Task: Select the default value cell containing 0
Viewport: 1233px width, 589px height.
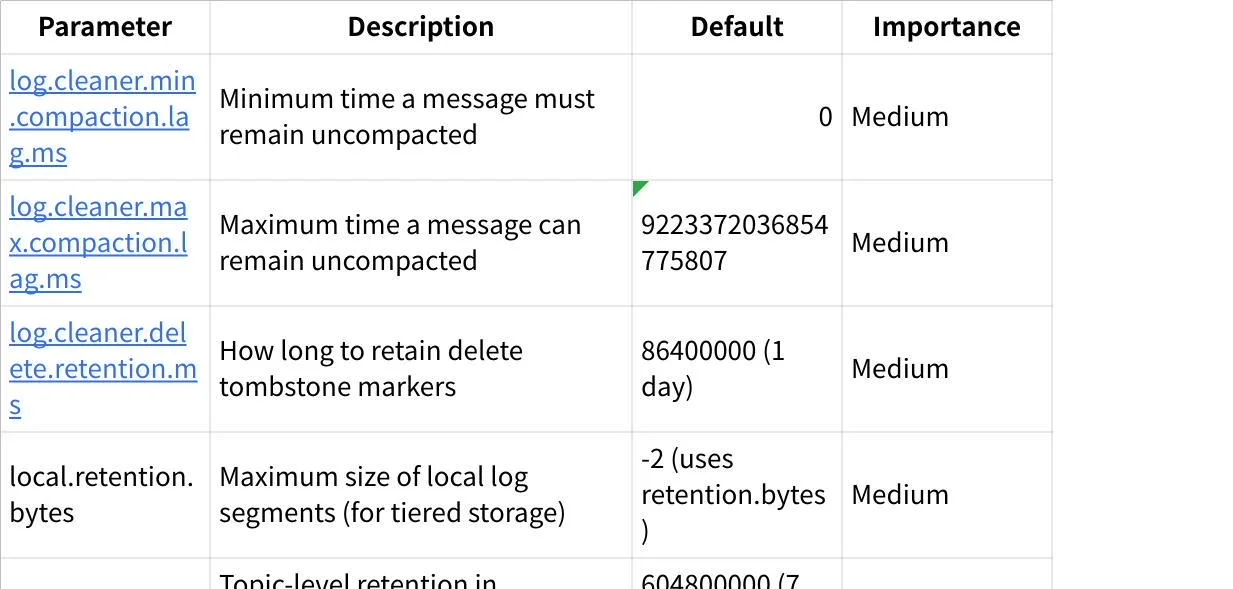Action: pos(736,117)
